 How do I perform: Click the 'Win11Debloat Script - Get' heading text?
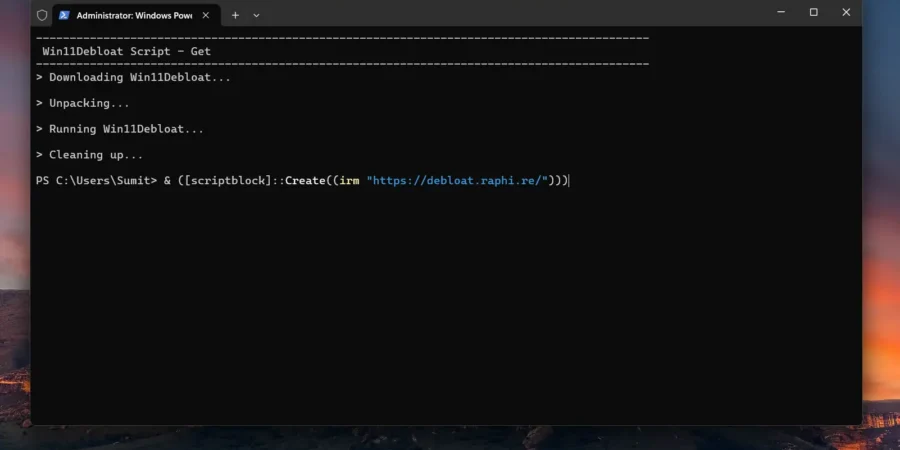126,51
